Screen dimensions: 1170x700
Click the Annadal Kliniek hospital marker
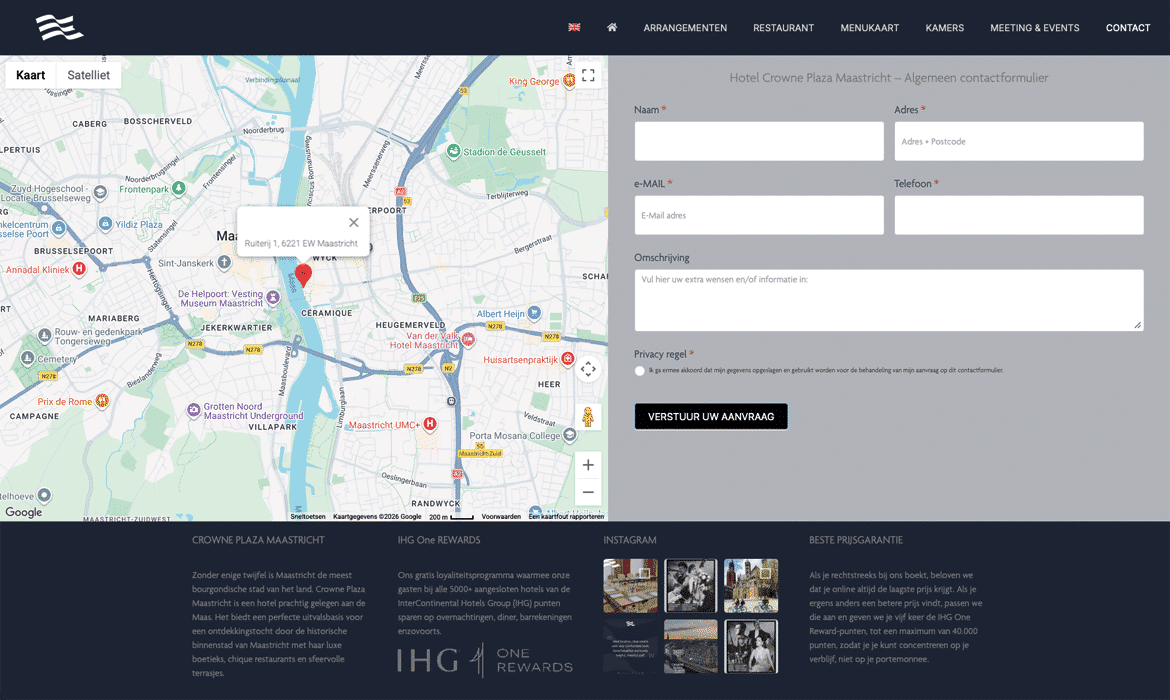(79, 269)
